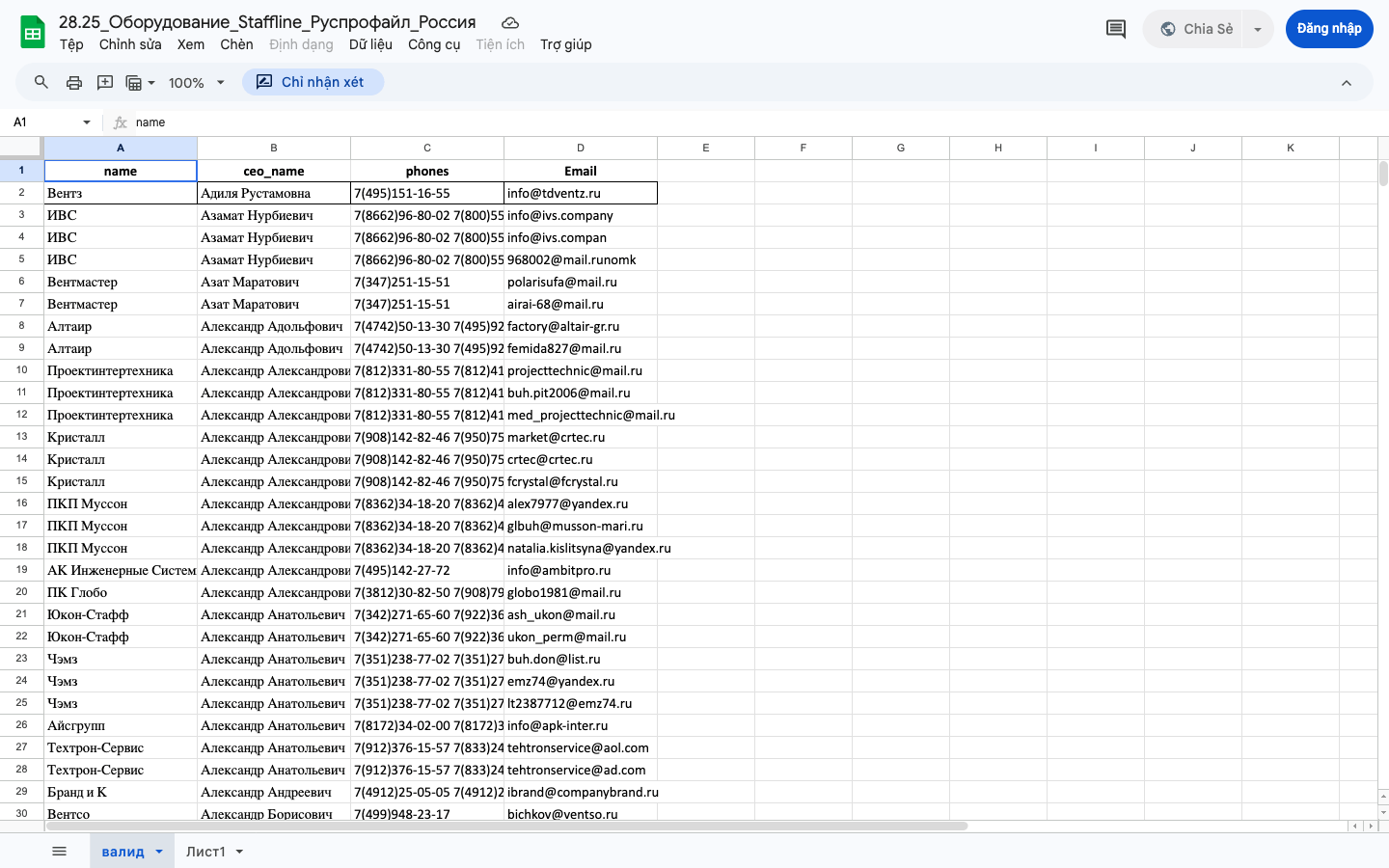This screenshot has height=868, width=1389.
Task: Open the Xem menu
Action: coord(191,44)
